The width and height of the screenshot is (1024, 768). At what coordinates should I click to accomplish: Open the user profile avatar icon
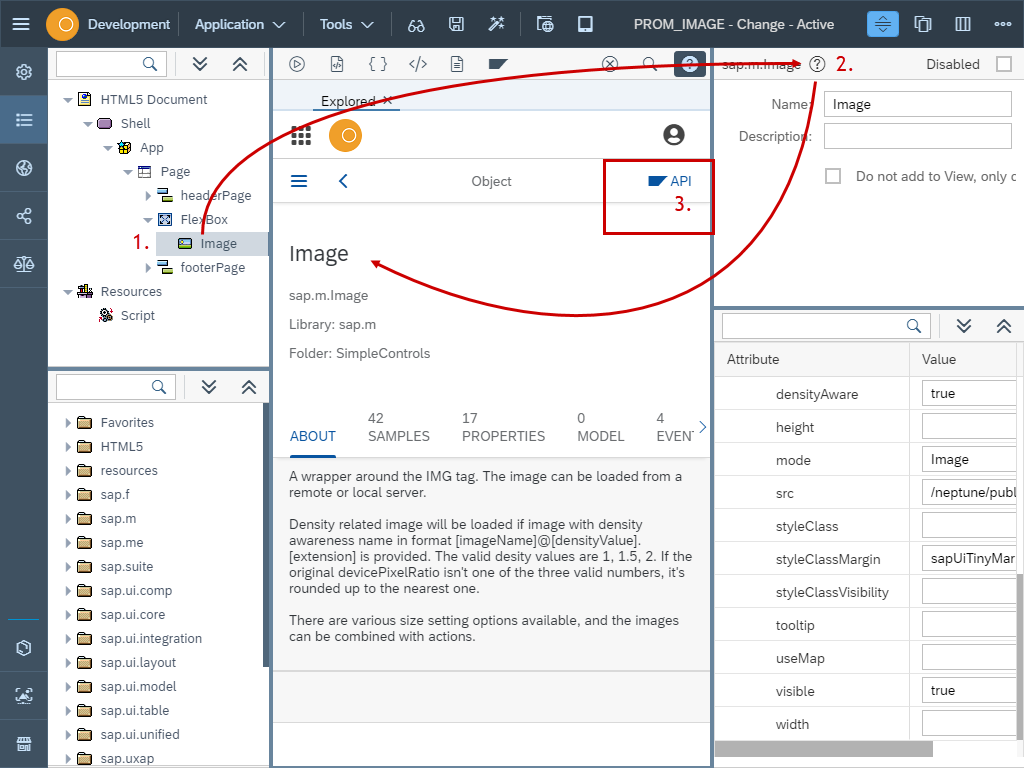coord(674,135)
